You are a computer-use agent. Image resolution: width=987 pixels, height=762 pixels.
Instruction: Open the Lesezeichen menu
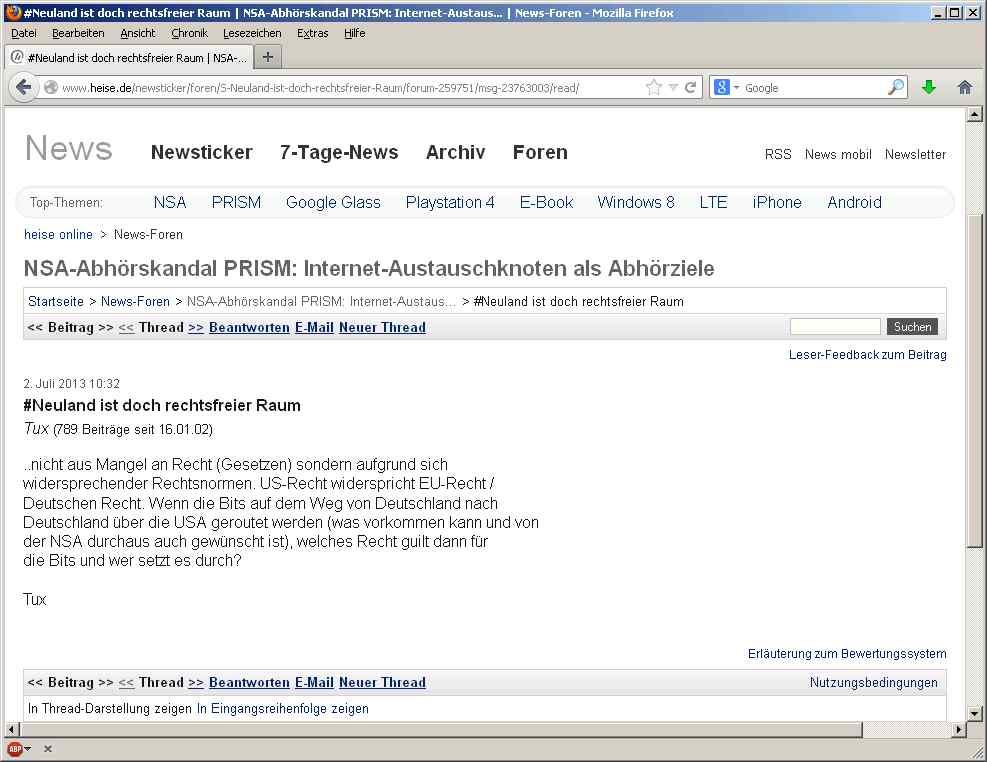point(252,33)
